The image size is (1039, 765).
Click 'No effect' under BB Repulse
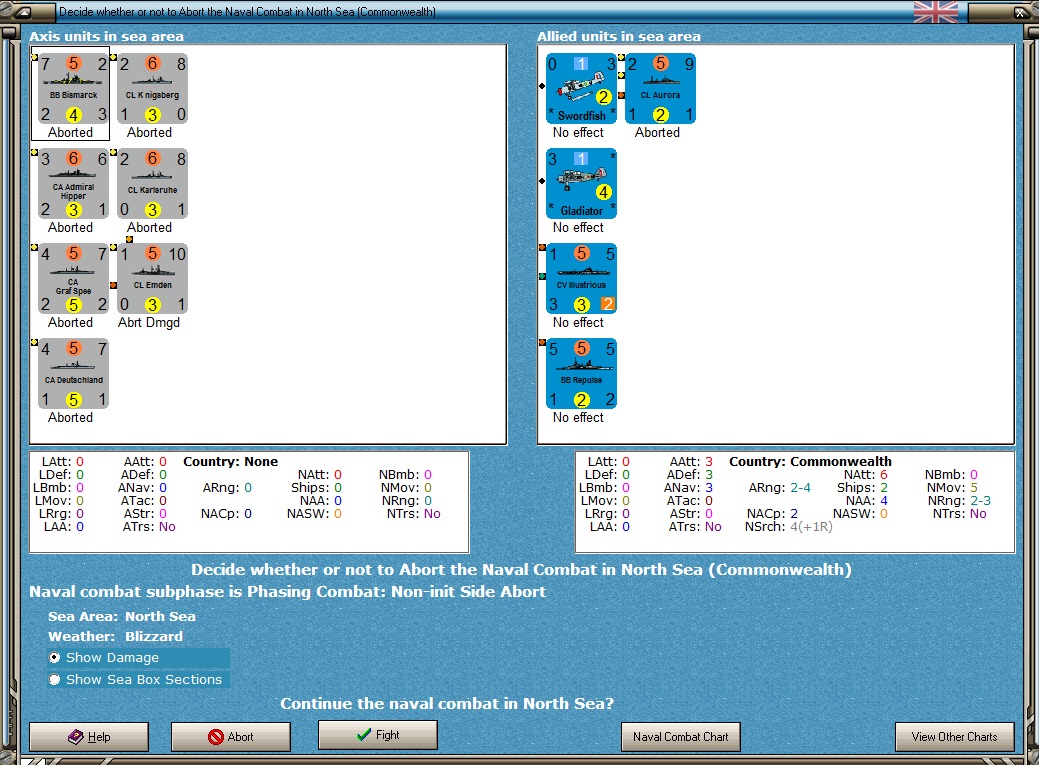click(578, 418)
